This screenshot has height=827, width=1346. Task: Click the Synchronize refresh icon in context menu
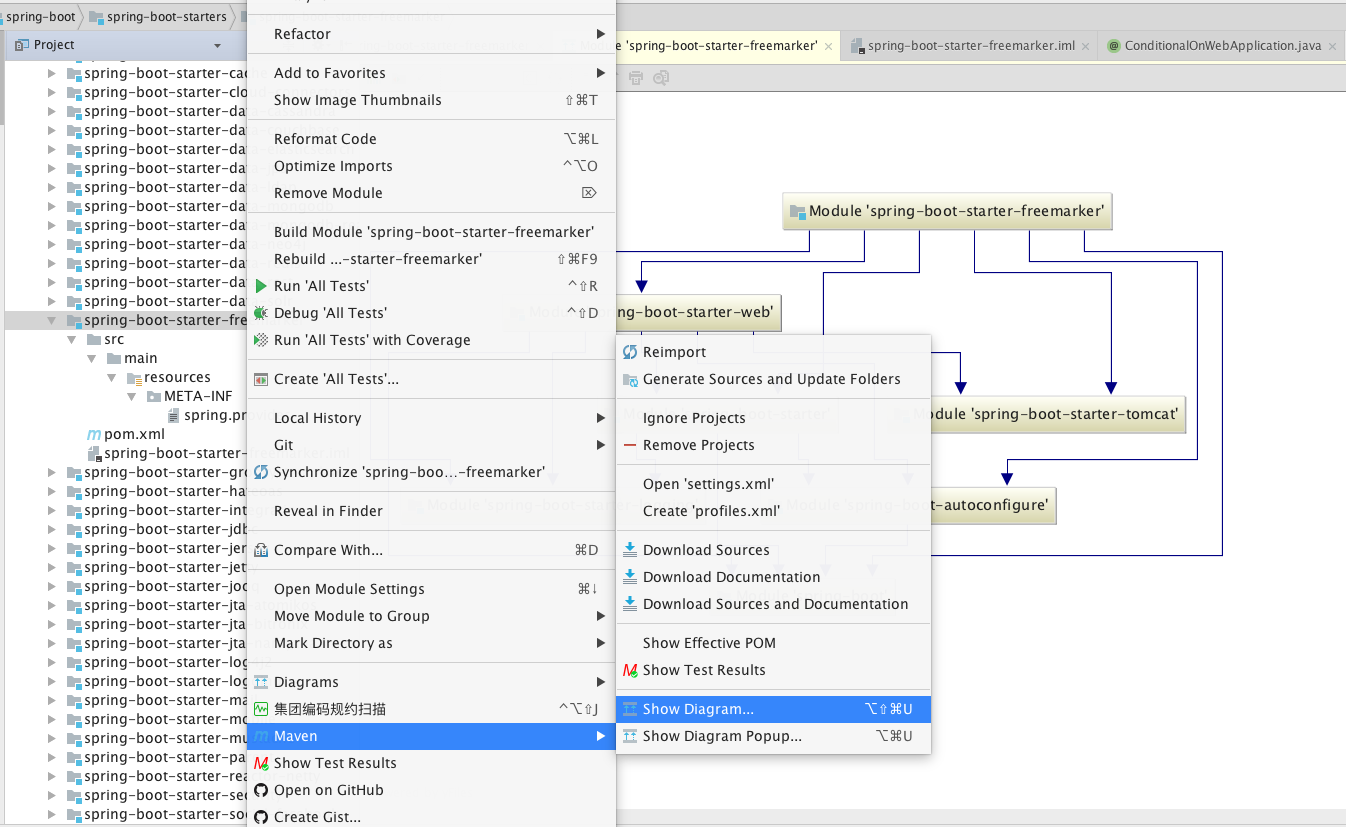click(x=261, y=472)
